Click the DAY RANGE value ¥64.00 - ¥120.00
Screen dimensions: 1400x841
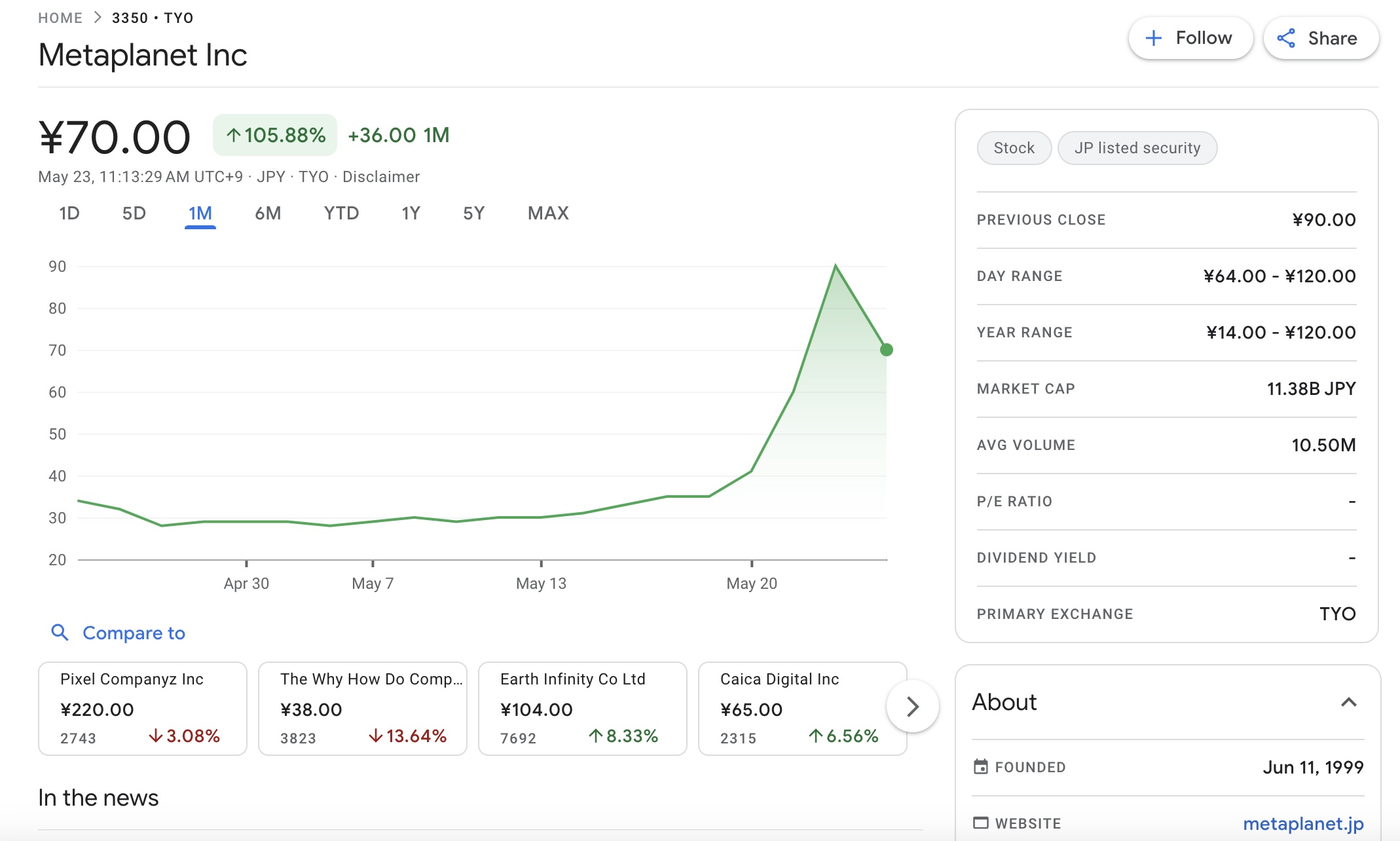(1280, 276)
